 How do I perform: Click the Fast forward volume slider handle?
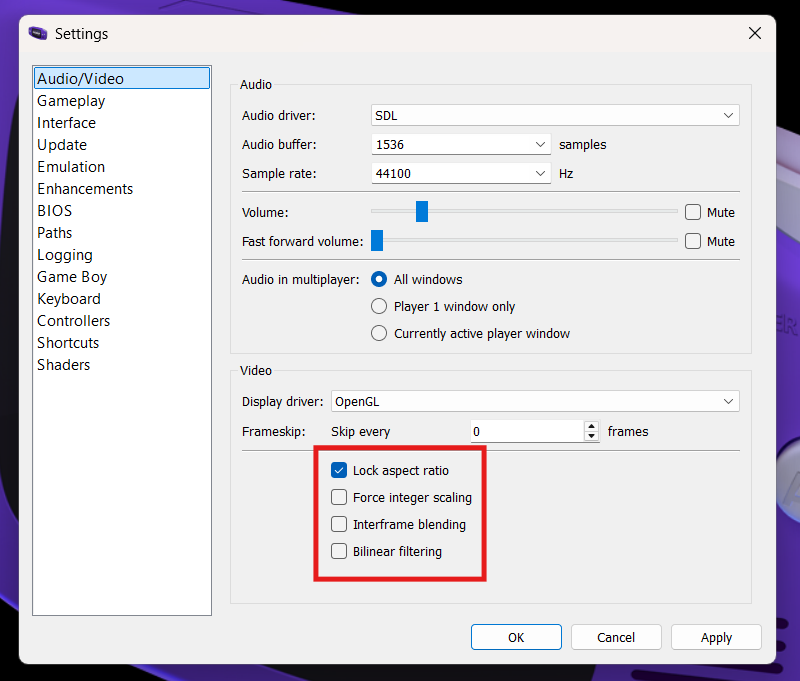(377, 240)
